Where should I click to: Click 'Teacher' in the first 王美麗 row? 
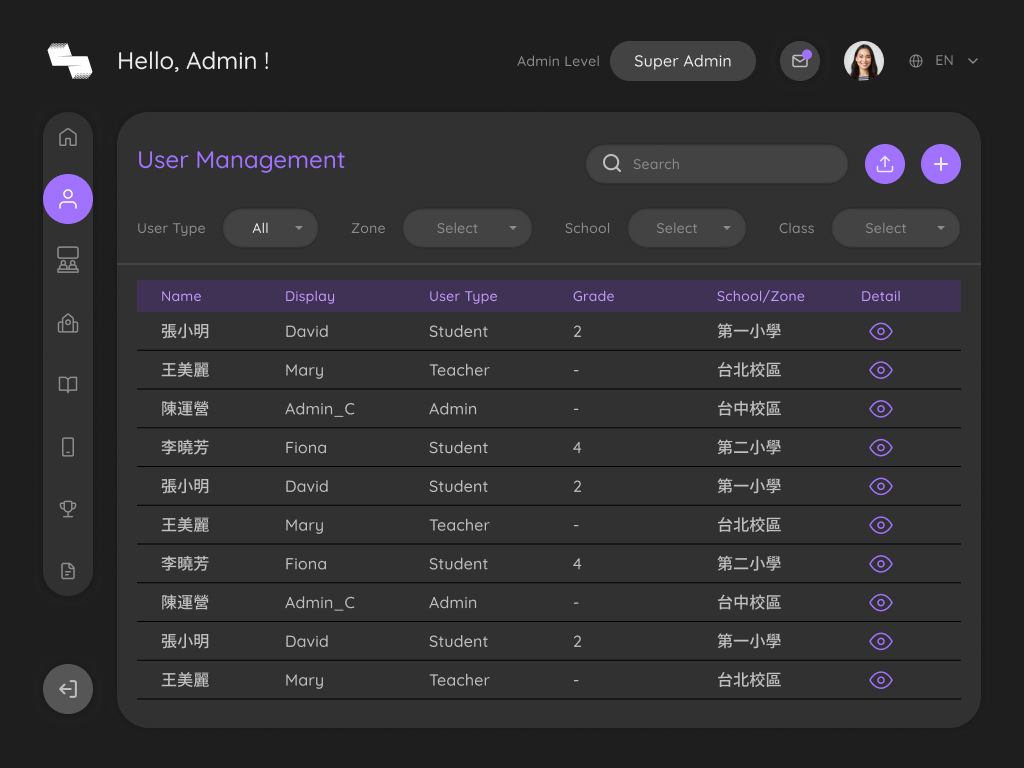[x=459, y=370]
